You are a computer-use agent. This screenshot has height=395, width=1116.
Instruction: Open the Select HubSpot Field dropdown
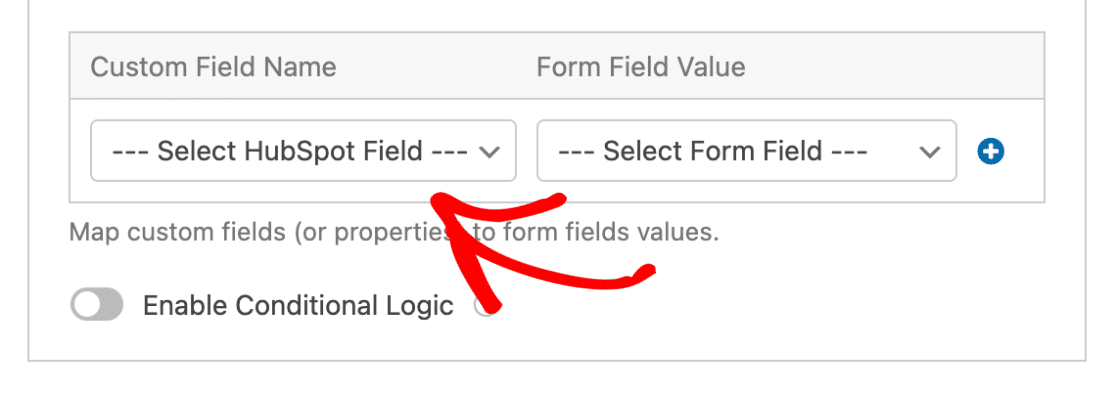[303, 151]
